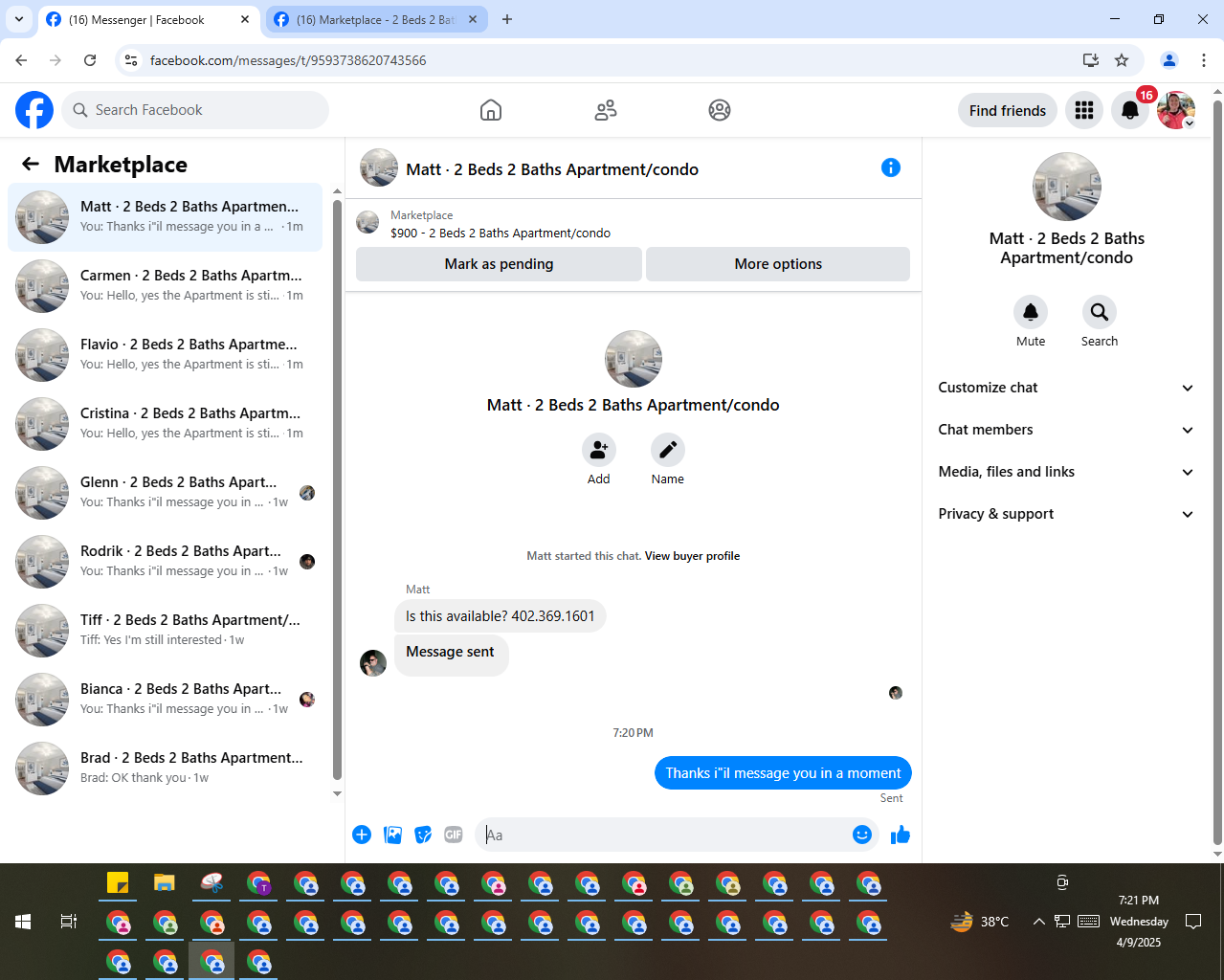The image size is (1224, 980).
Task: Mute this conversation bell icon
Action: (x=1031, y=312)
